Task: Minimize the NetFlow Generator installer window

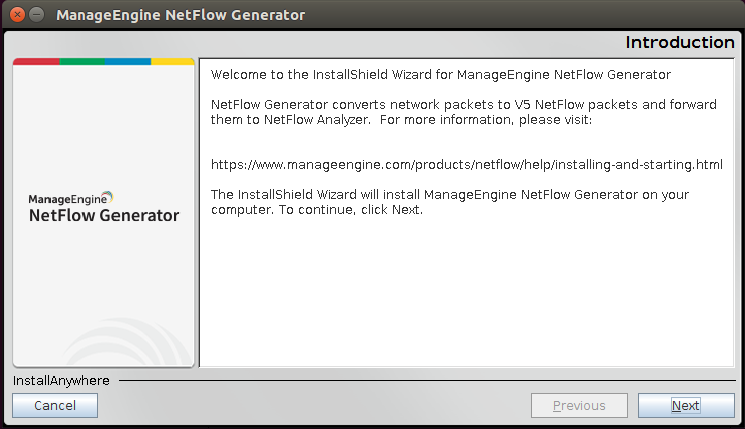Action: coord(37,15)
